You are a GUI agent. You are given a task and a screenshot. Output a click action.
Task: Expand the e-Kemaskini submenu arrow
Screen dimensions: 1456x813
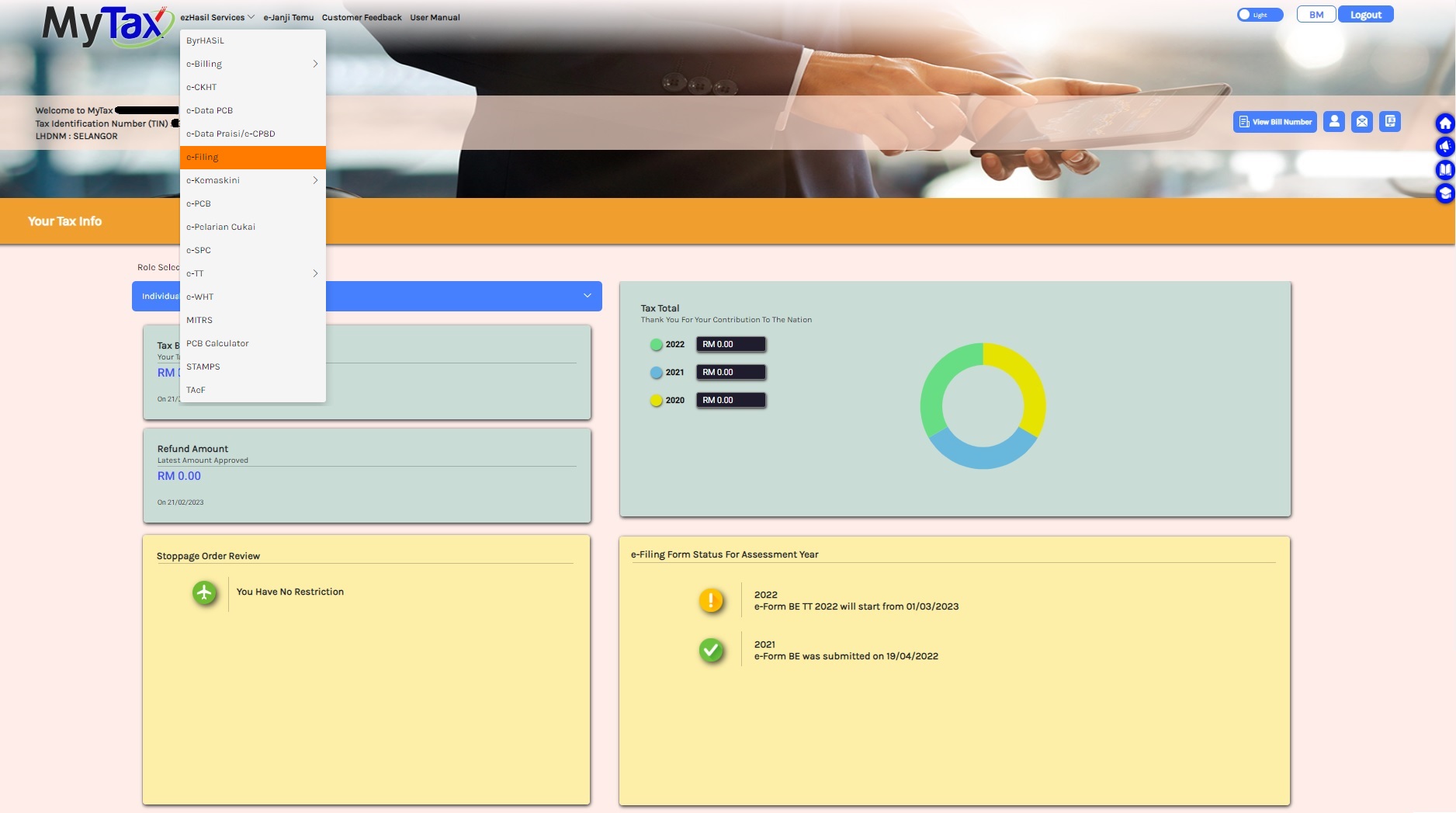315,180
